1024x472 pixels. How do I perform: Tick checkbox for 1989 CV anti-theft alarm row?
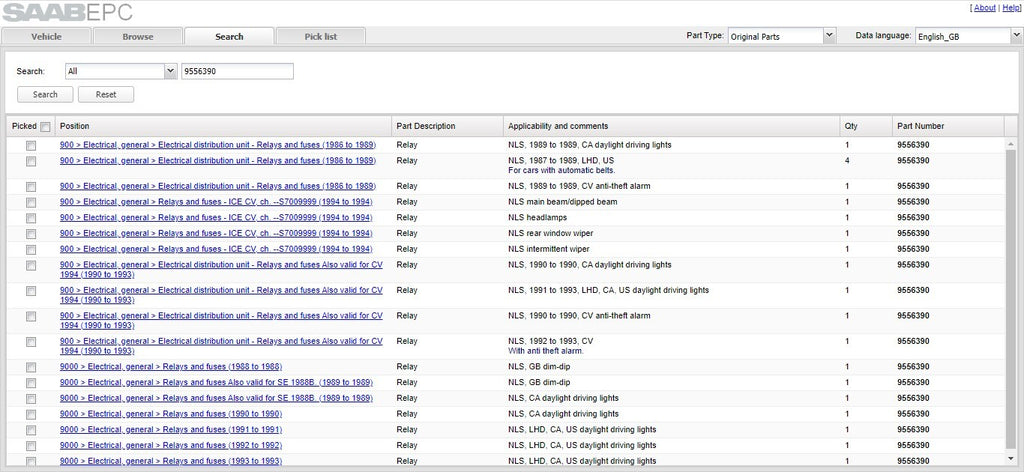coord(31,187)
